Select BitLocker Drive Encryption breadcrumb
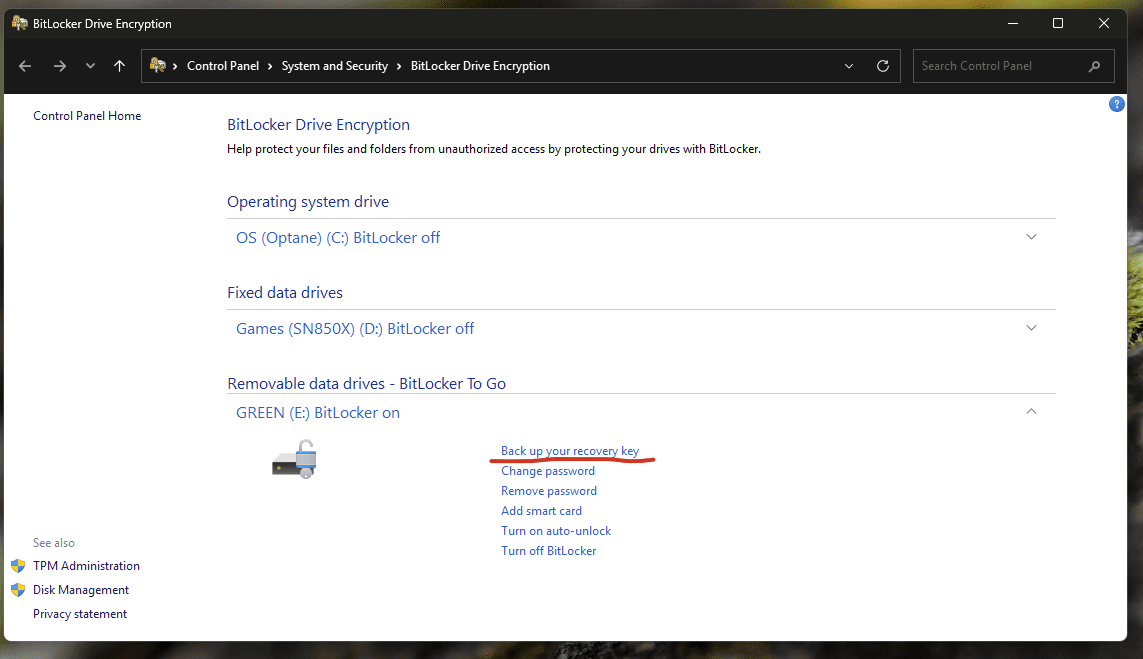This screenshot has width=1143, height=659. tap(480, 66)
